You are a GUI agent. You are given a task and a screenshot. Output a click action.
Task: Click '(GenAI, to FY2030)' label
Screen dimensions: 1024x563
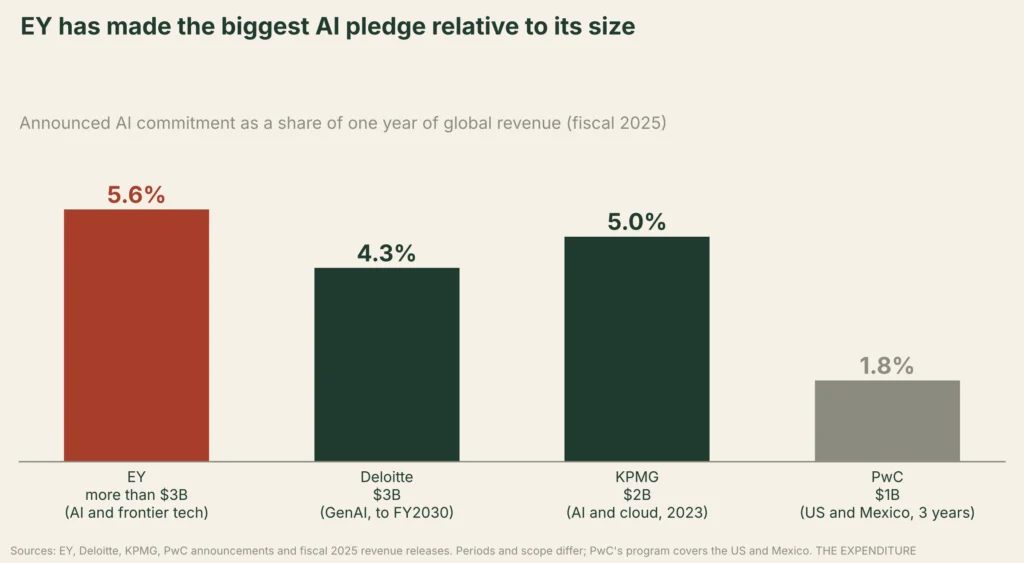coord(387,513)
